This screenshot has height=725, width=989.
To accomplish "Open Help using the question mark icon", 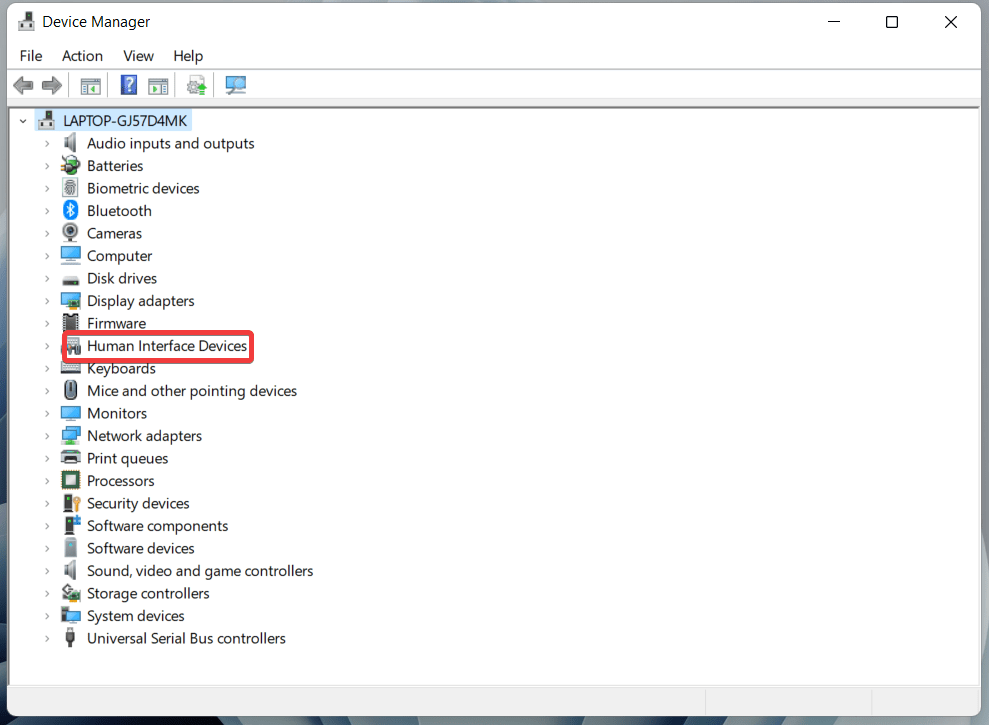I will point(128,85).
